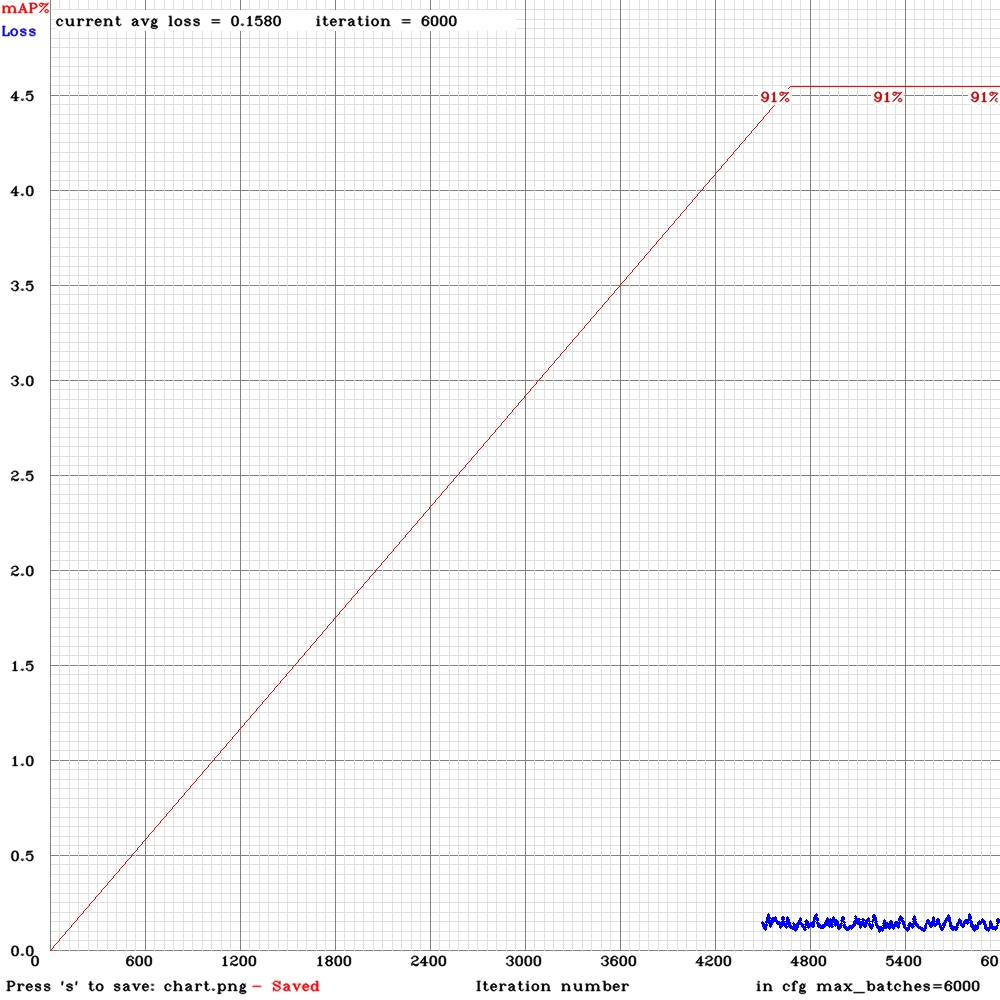Select the first 91% mAP marker
Image resolution: width=1000 pixels, height=1000 pixels.
point(776,98)
